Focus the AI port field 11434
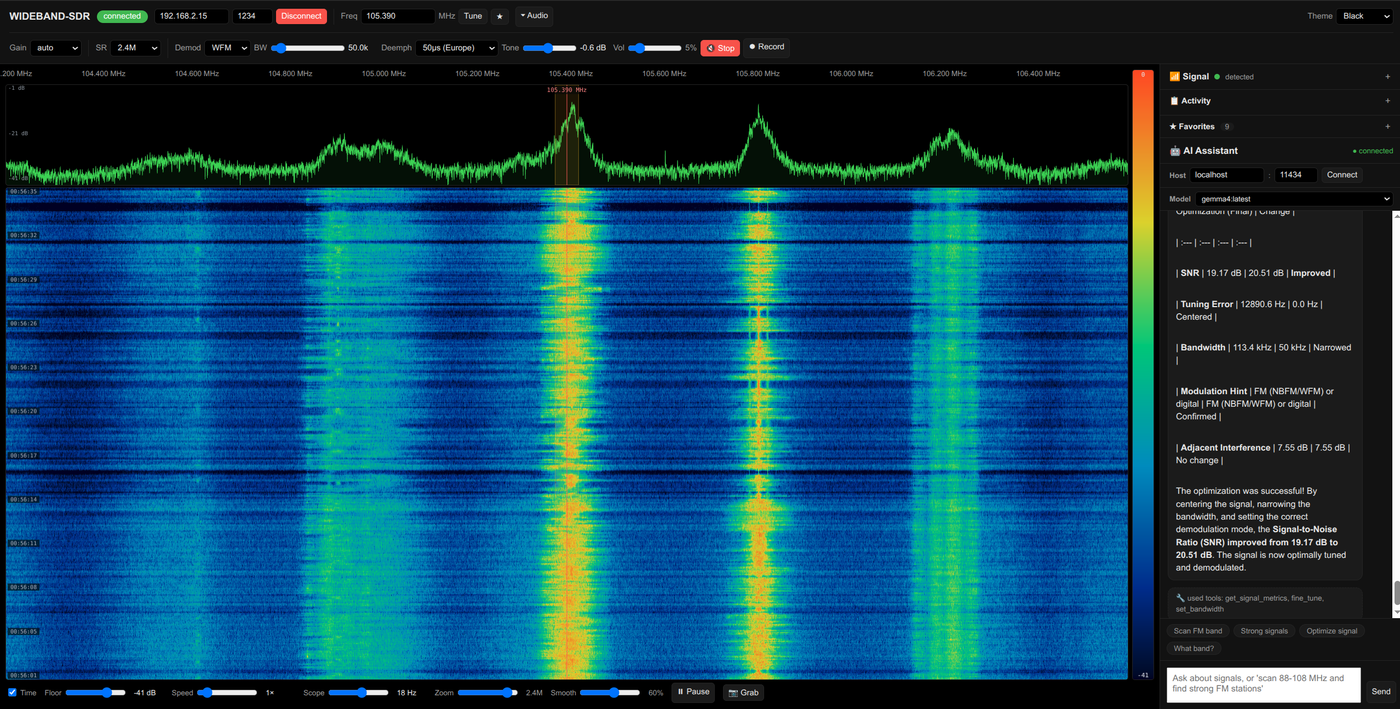The height and width of the screenshot is (709, 1400). [x=1295, y=175]
